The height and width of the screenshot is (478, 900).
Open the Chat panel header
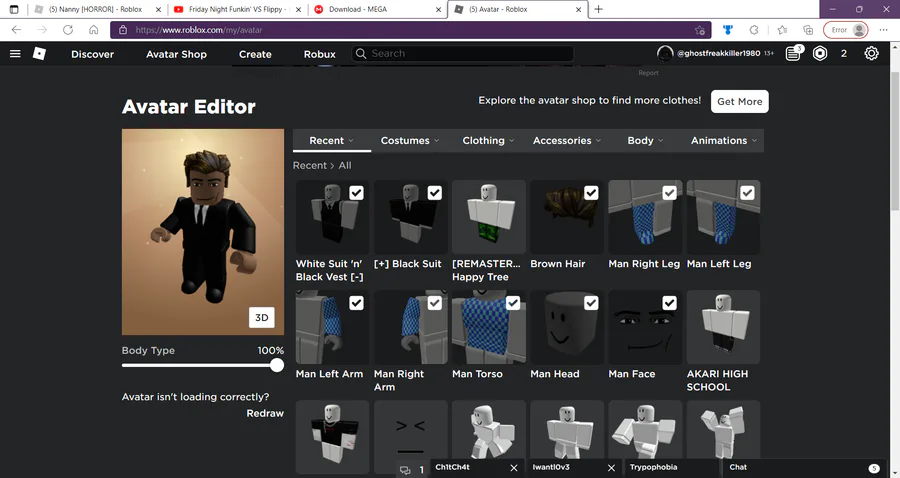coord(804,468)
